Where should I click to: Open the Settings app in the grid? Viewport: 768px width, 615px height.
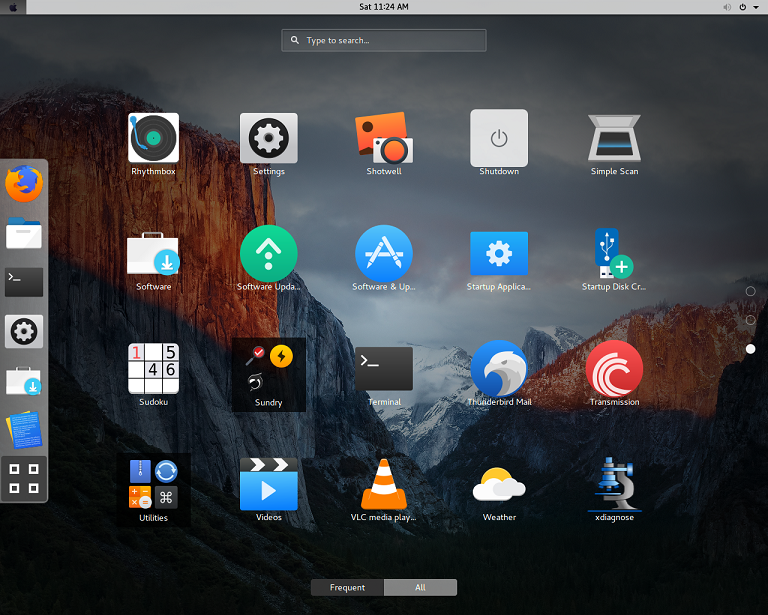click(268, 139)
